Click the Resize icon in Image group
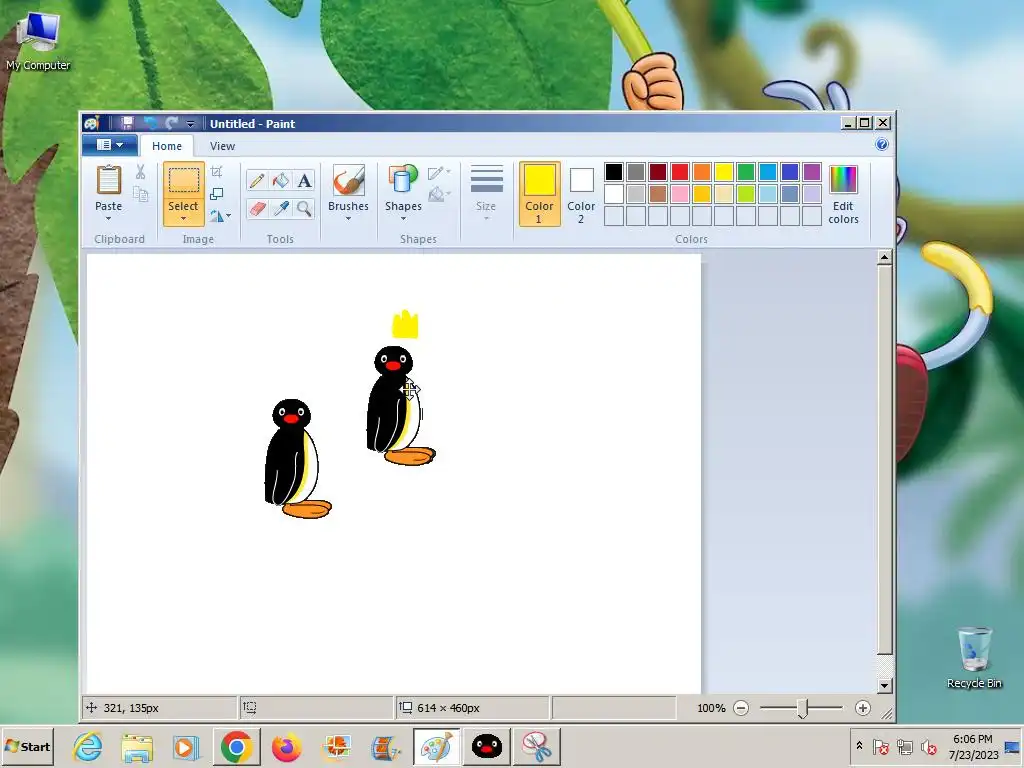Screen dimensions: 1024x768 pyautogui.click(x=217, y=193)
